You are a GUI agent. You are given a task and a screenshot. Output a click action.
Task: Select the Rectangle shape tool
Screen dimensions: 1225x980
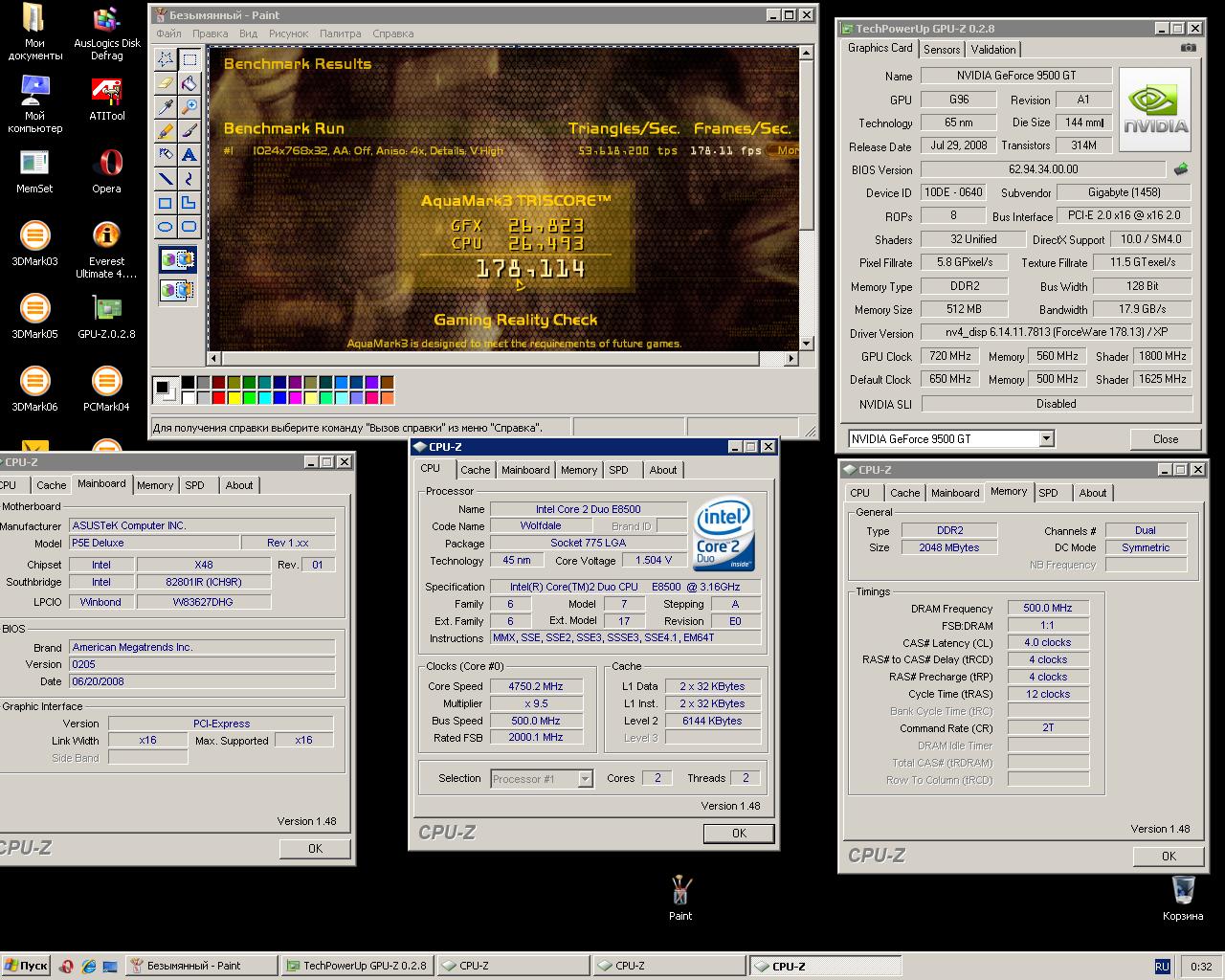pos(166,203)
